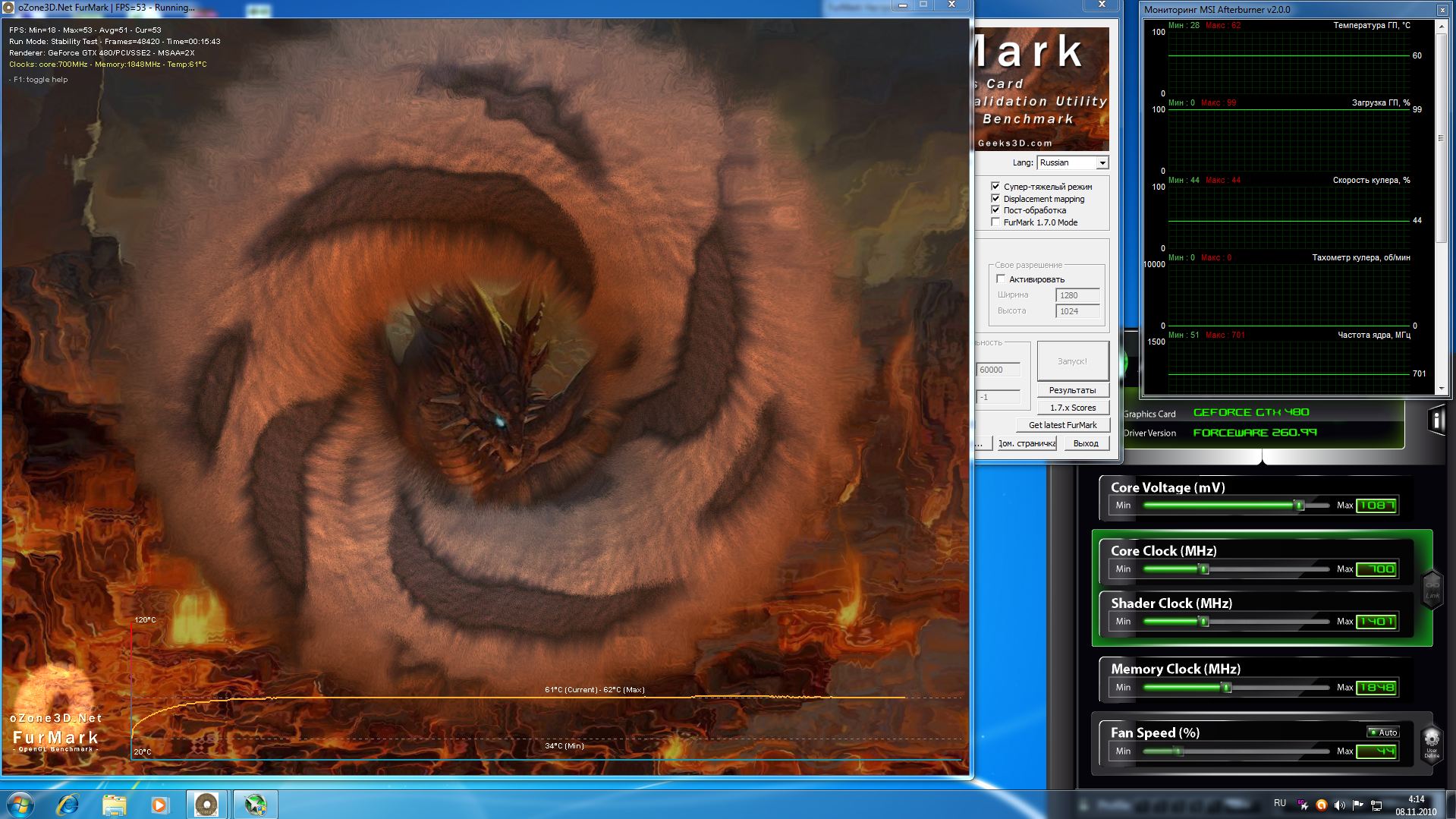Image resolution: width=1456 pixels, height=819 pixels.
Task: Click the monitoring window scroll-up arrow
Action: (1442, 25)
